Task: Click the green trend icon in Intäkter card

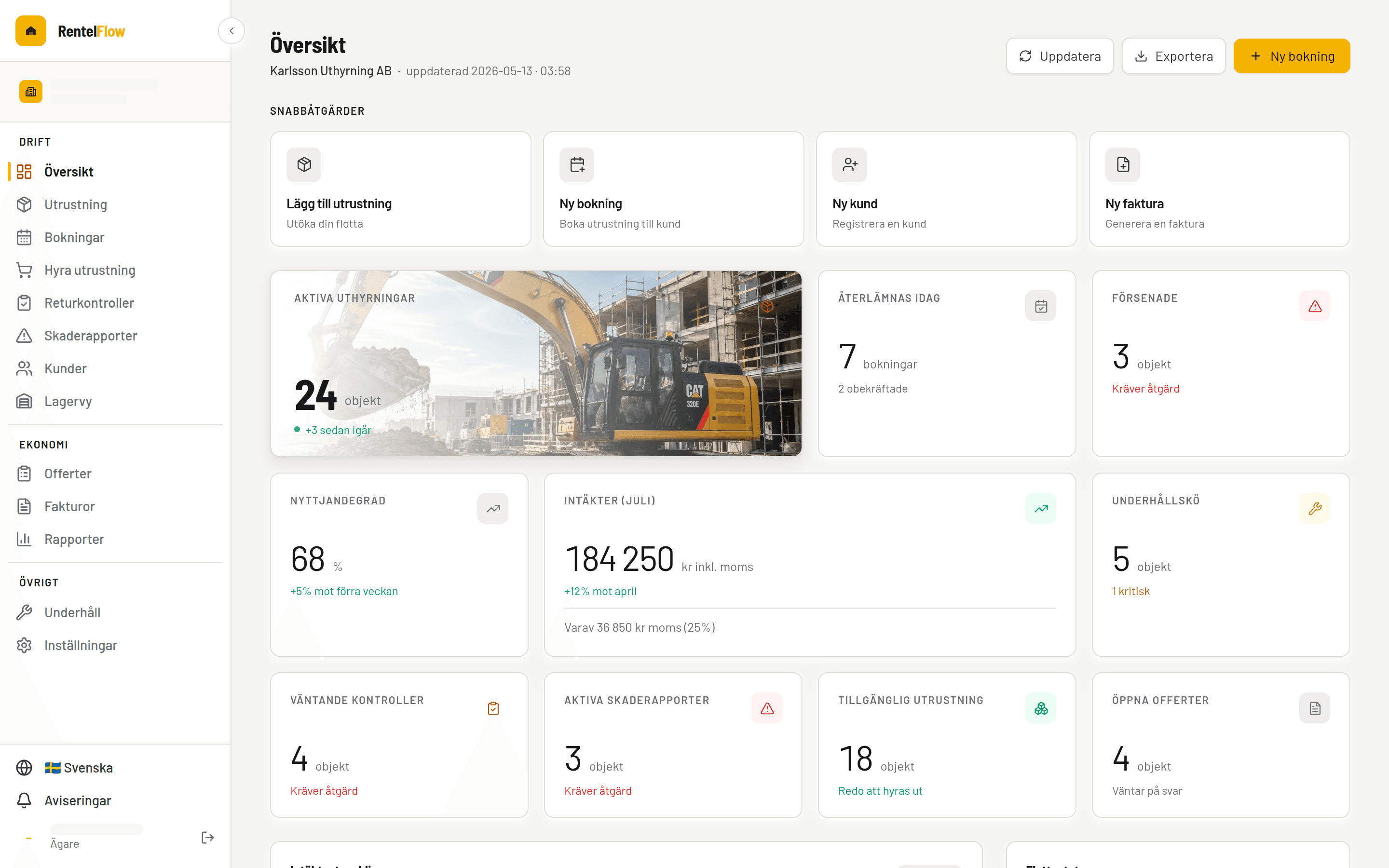Action: pos(1041,508)
